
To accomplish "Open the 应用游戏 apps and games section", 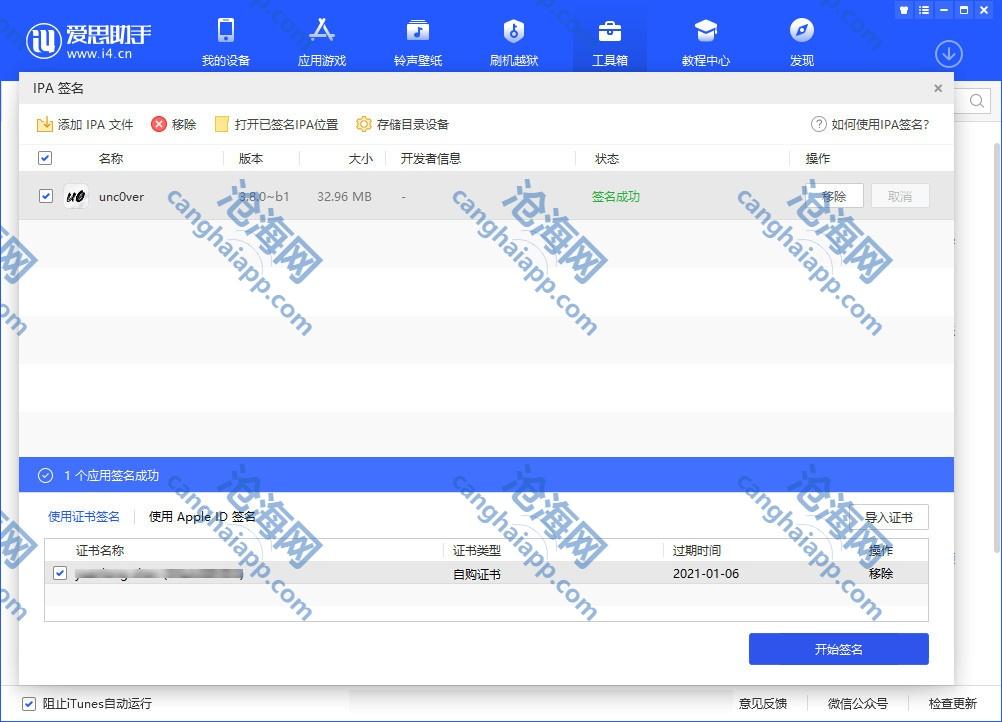I will coord(321,41).
